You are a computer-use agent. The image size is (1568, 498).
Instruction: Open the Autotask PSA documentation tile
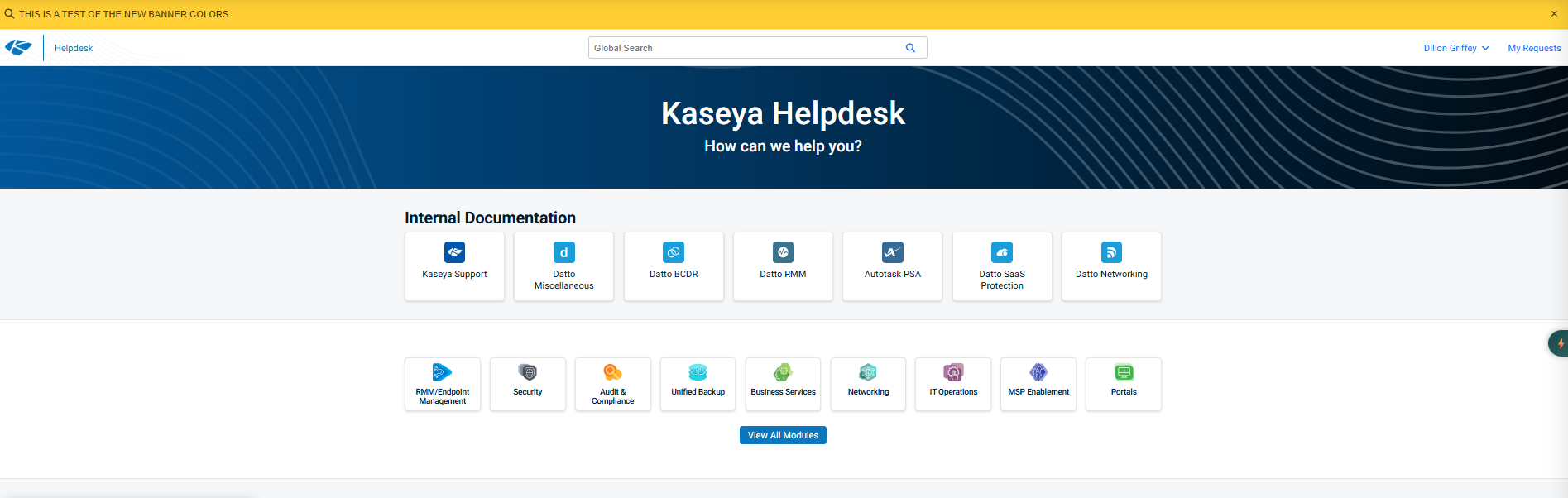tap(892, 266)
